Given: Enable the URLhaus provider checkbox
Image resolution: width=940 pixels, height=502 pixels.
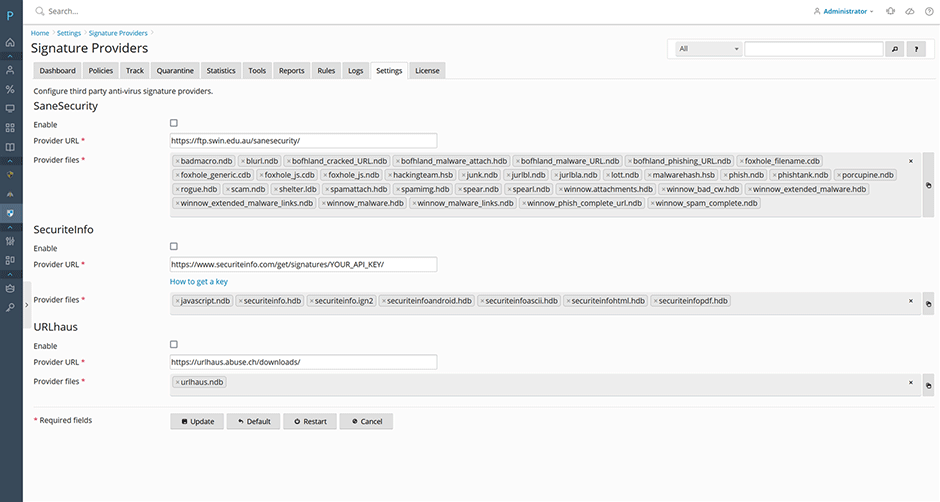Looking at the screenshot, I should 174,344.
